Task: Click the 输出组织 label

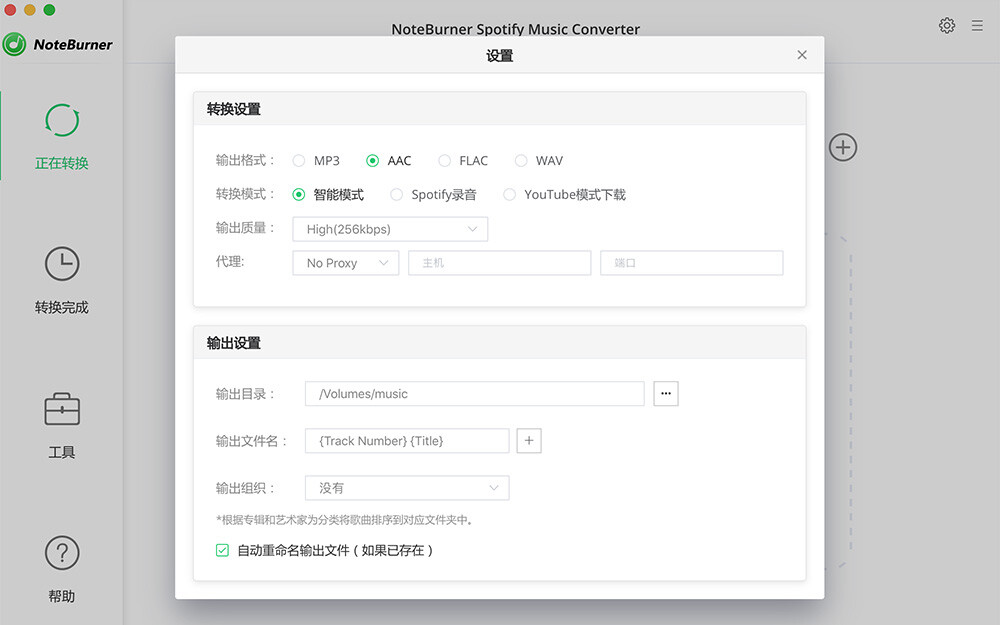Action: point(245,488)
